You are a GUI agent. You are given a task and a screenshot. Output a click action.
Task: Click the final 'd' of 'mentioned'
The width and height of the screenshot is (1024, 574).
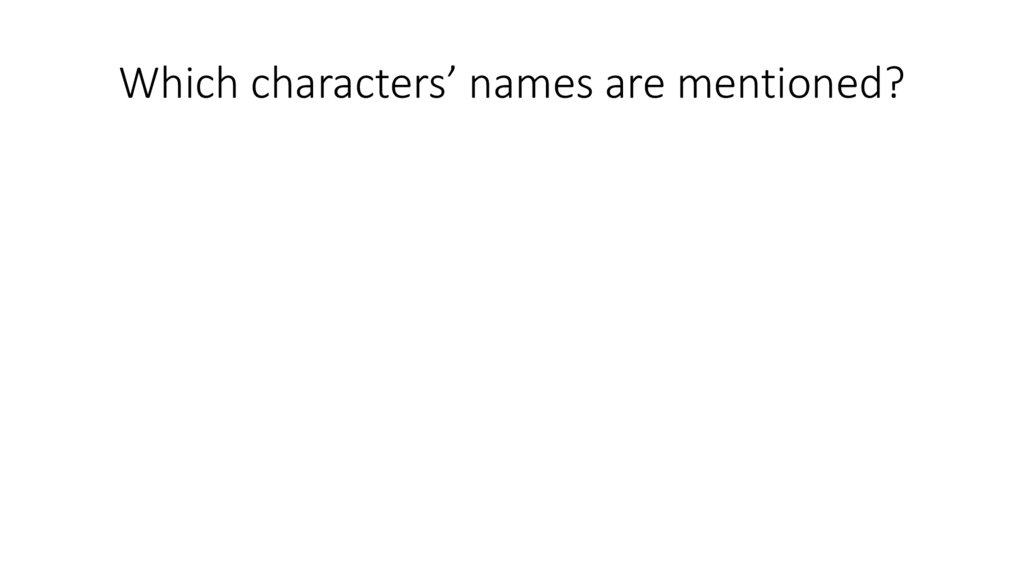(868, 85)
